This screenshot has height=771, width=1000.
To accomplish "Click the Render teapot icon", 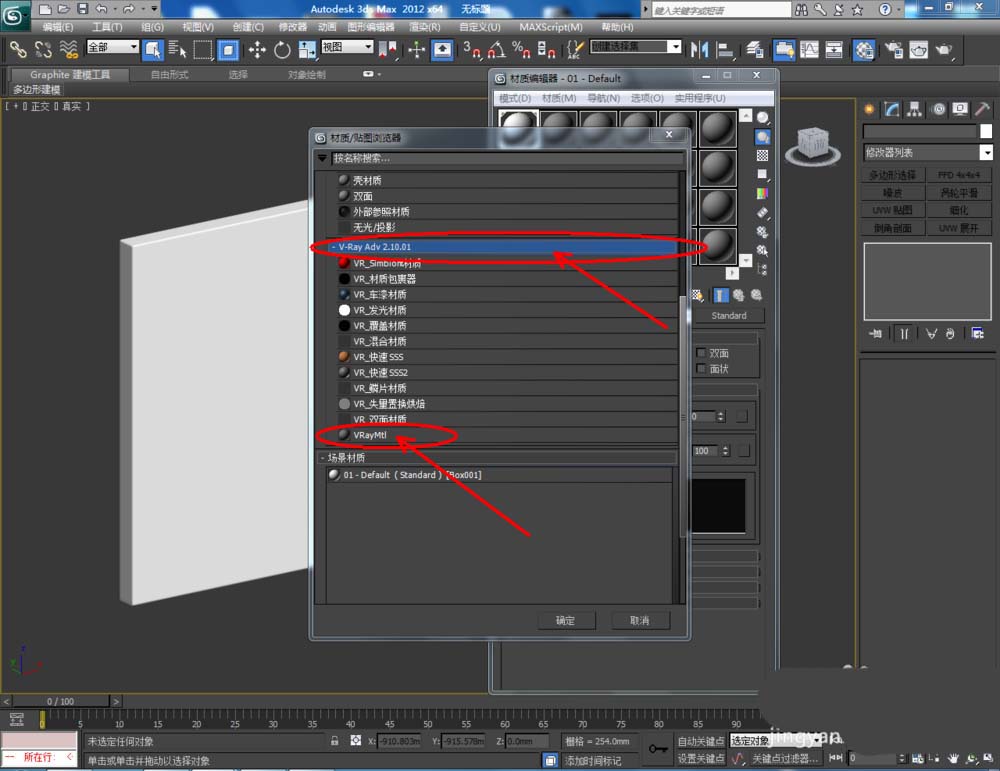I will tap(943, 50).
